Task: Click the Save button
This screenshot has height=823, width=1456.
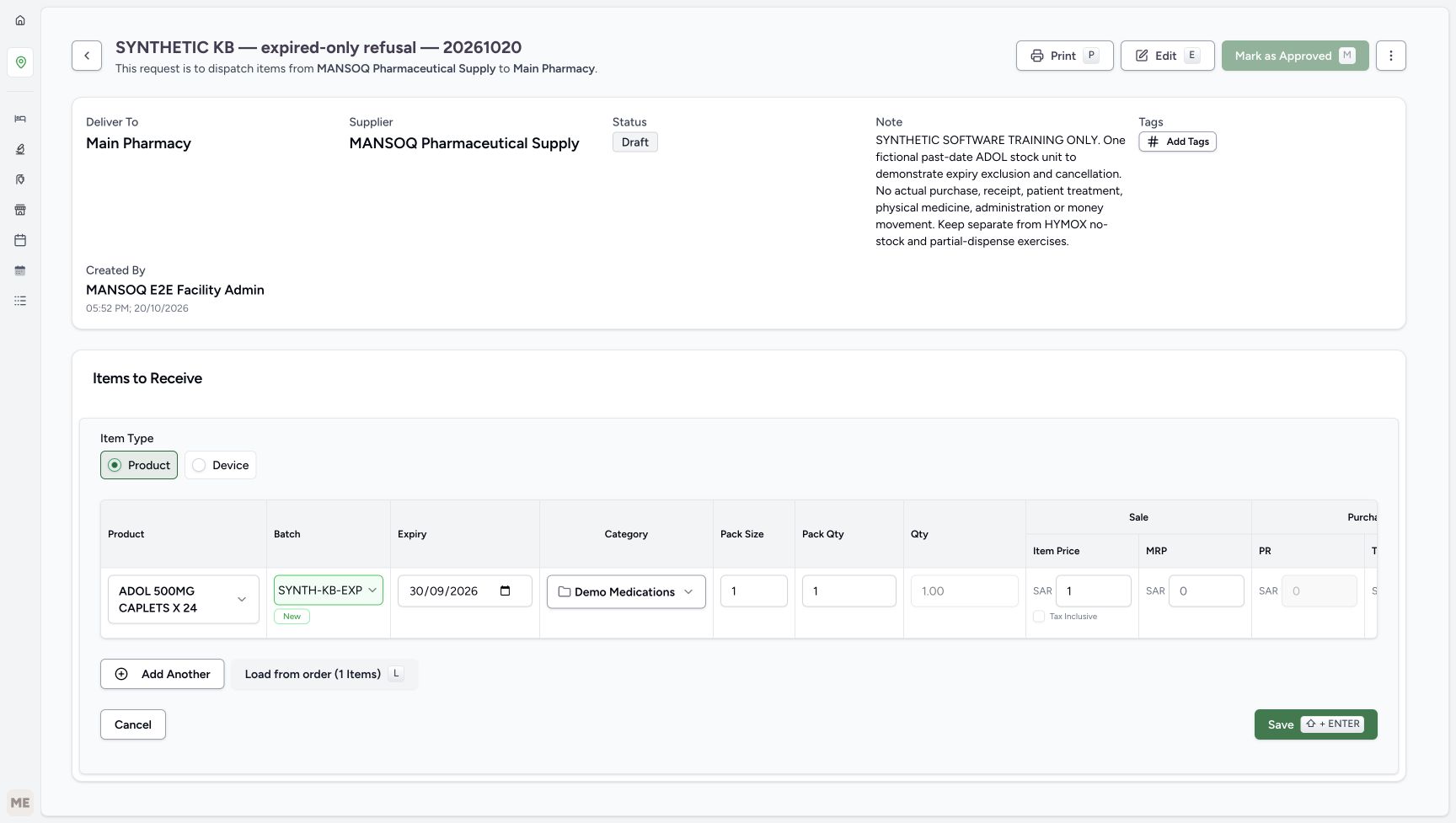Action: click(1316, 724)
